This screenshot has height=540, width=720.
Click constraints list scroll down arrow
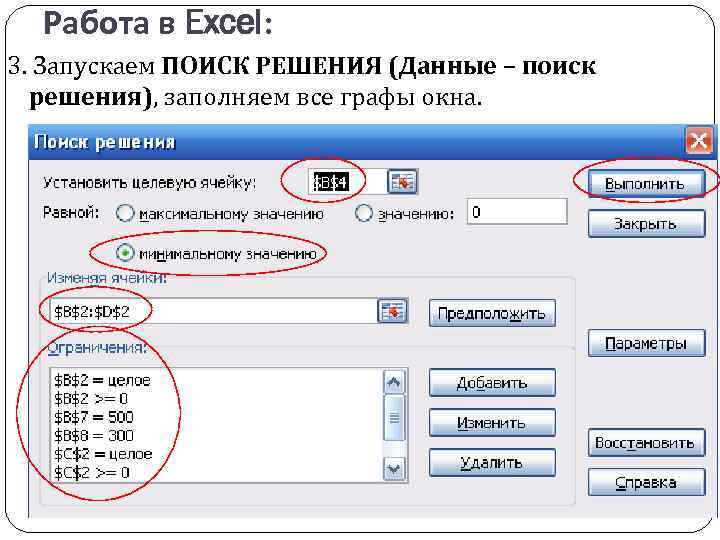(394, 468)
